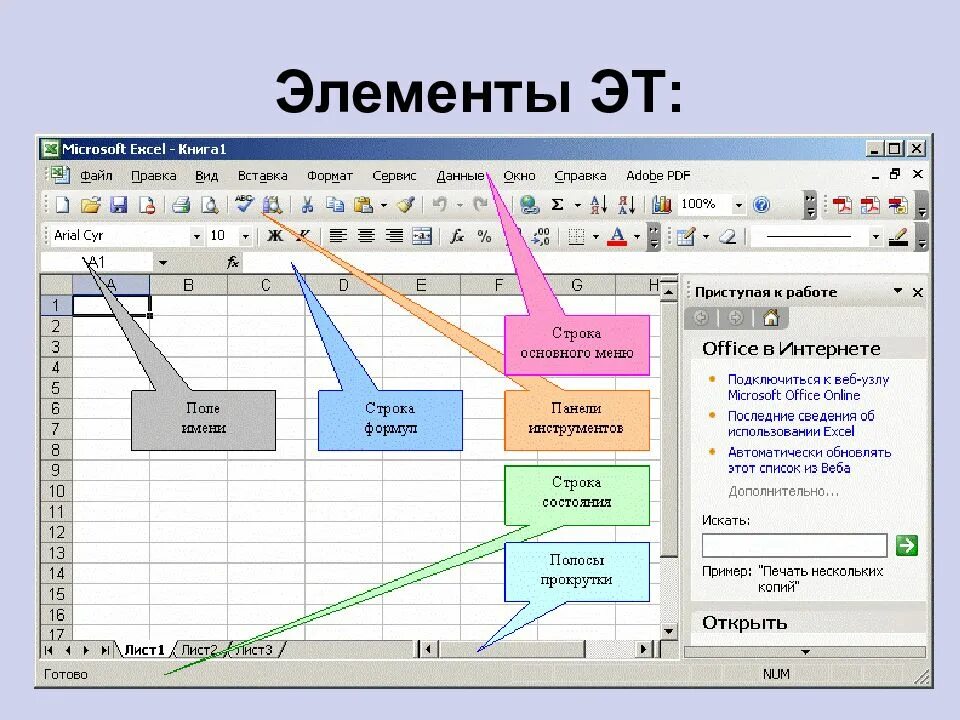Open the task pane menu arrow
The width and height of the screenshot is (960, 720).
[898, 291]
